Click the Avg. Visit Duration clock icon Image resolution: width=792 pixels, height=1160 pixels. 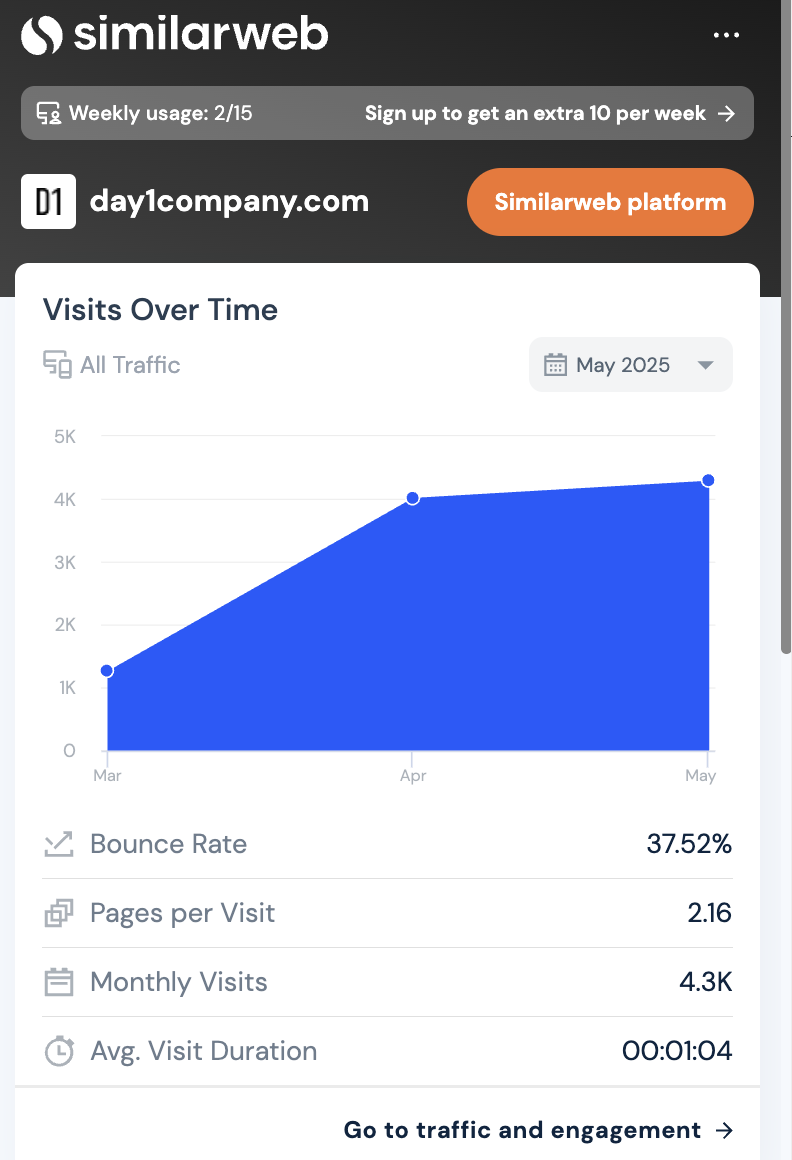coord(58,1051)
